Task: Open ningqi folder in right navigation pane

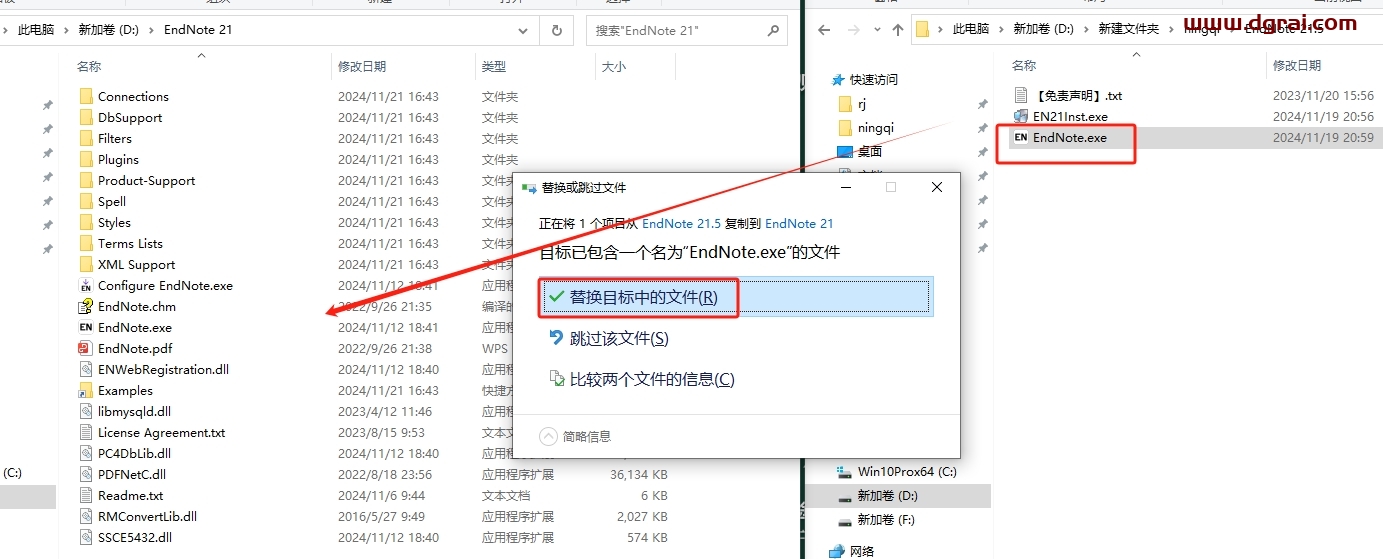Action: point(875,127)
